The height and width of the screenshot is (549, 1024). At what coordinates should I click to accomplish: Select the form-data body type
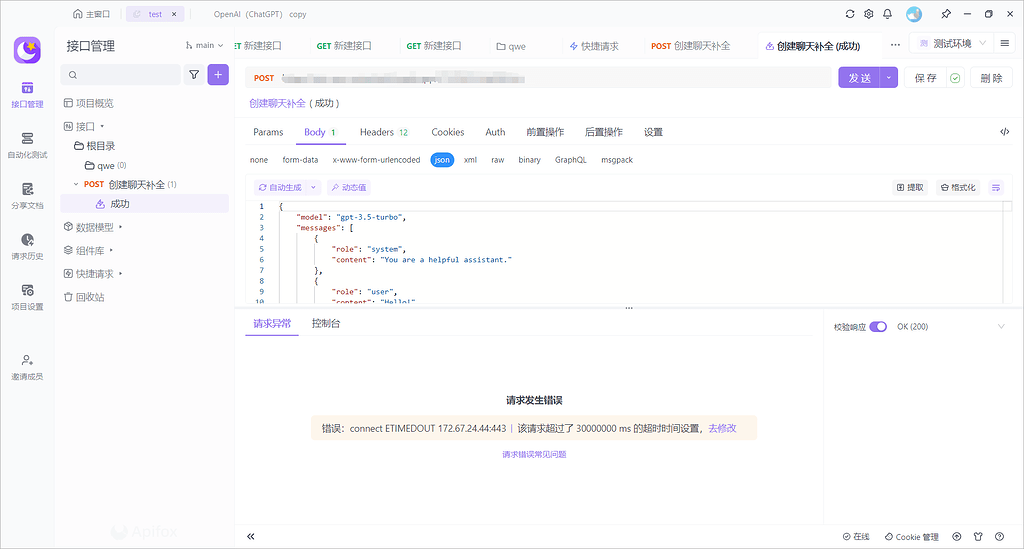[x=300, y=160]
